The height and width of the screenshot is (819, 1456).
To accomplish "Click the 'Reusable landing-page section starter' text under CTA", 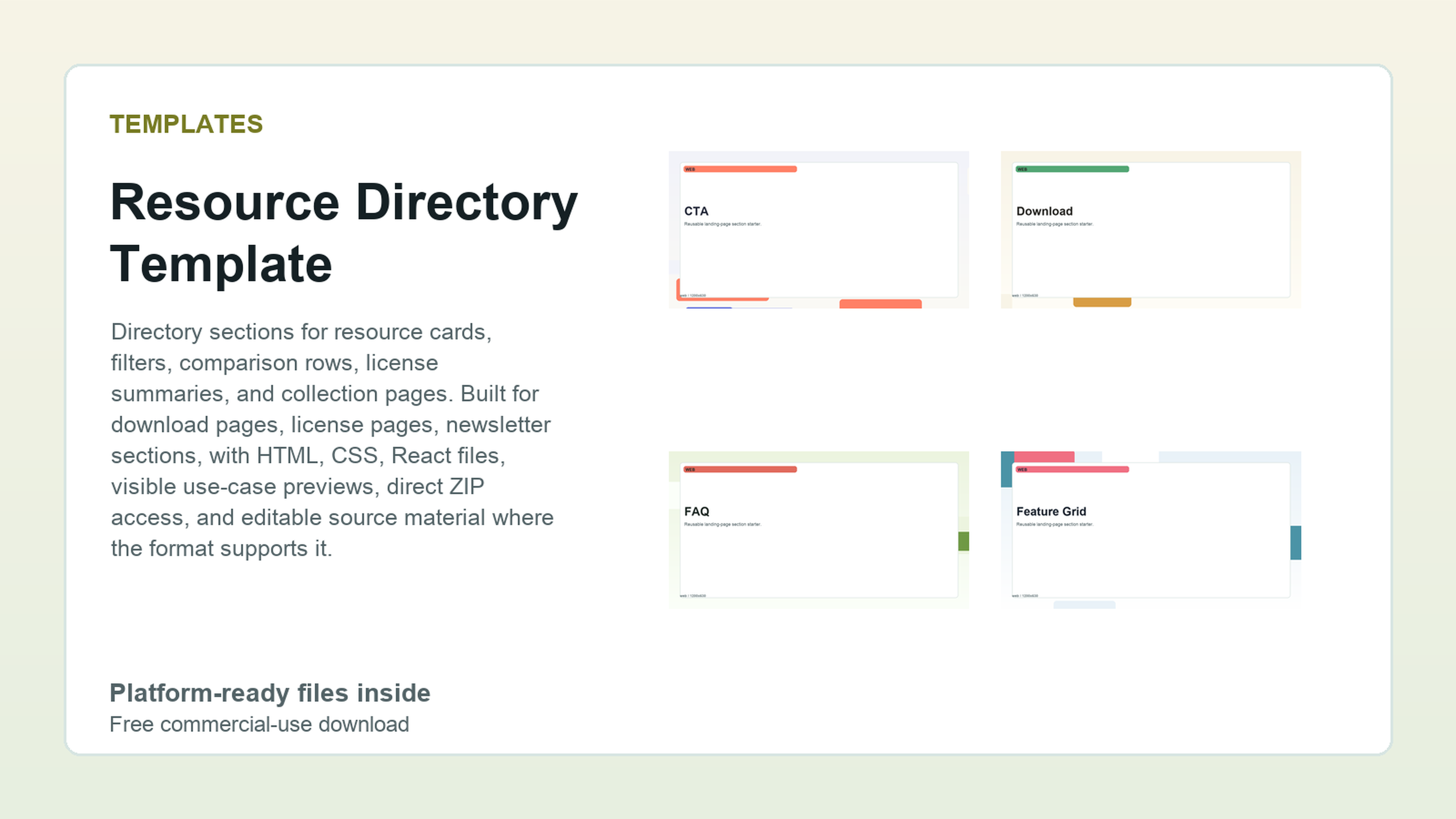I will pos(723,224).
